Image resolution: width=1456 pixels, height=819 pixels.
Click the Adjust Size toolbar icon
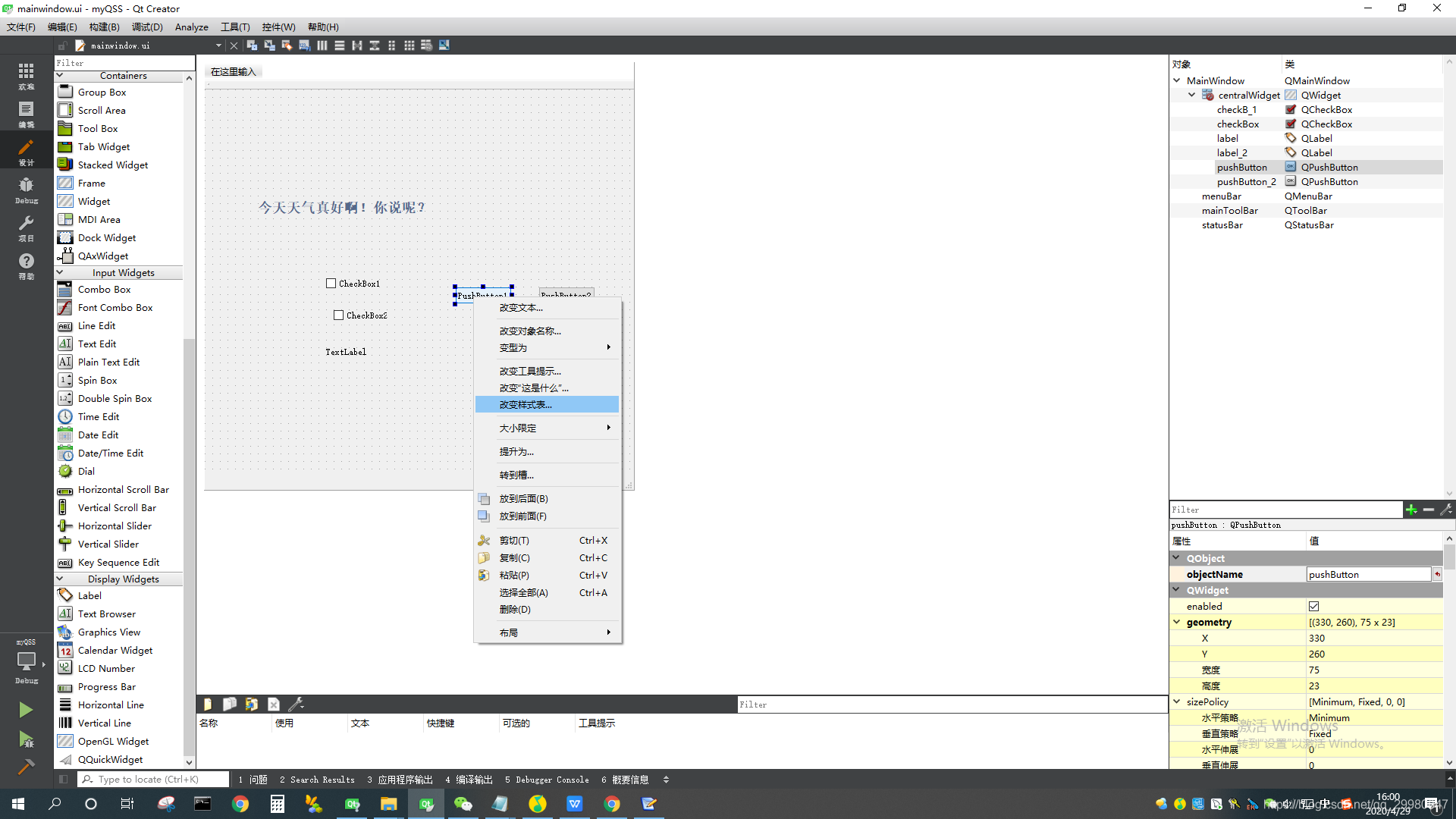click(444, 45)
